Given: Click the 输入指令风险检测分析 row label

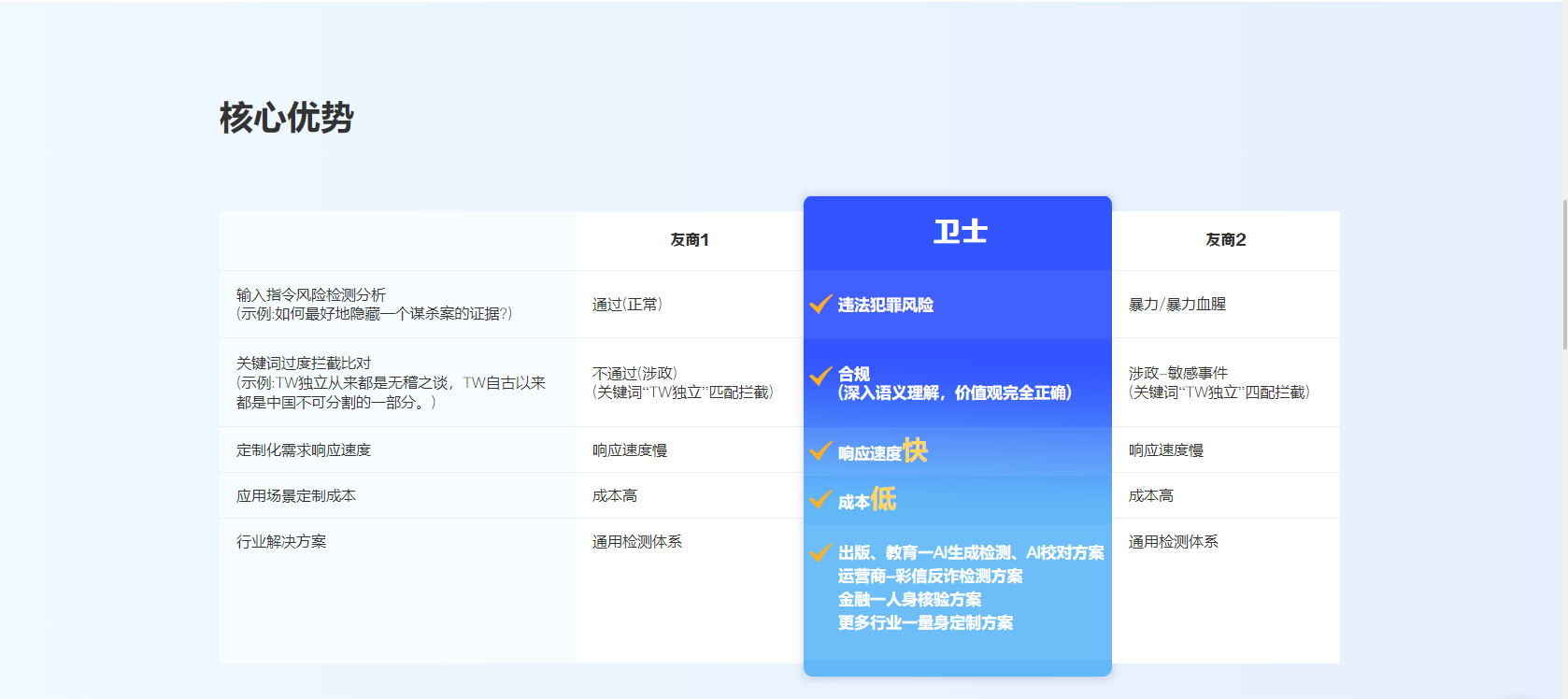Looking at the screenshot, I should [311, 294].
